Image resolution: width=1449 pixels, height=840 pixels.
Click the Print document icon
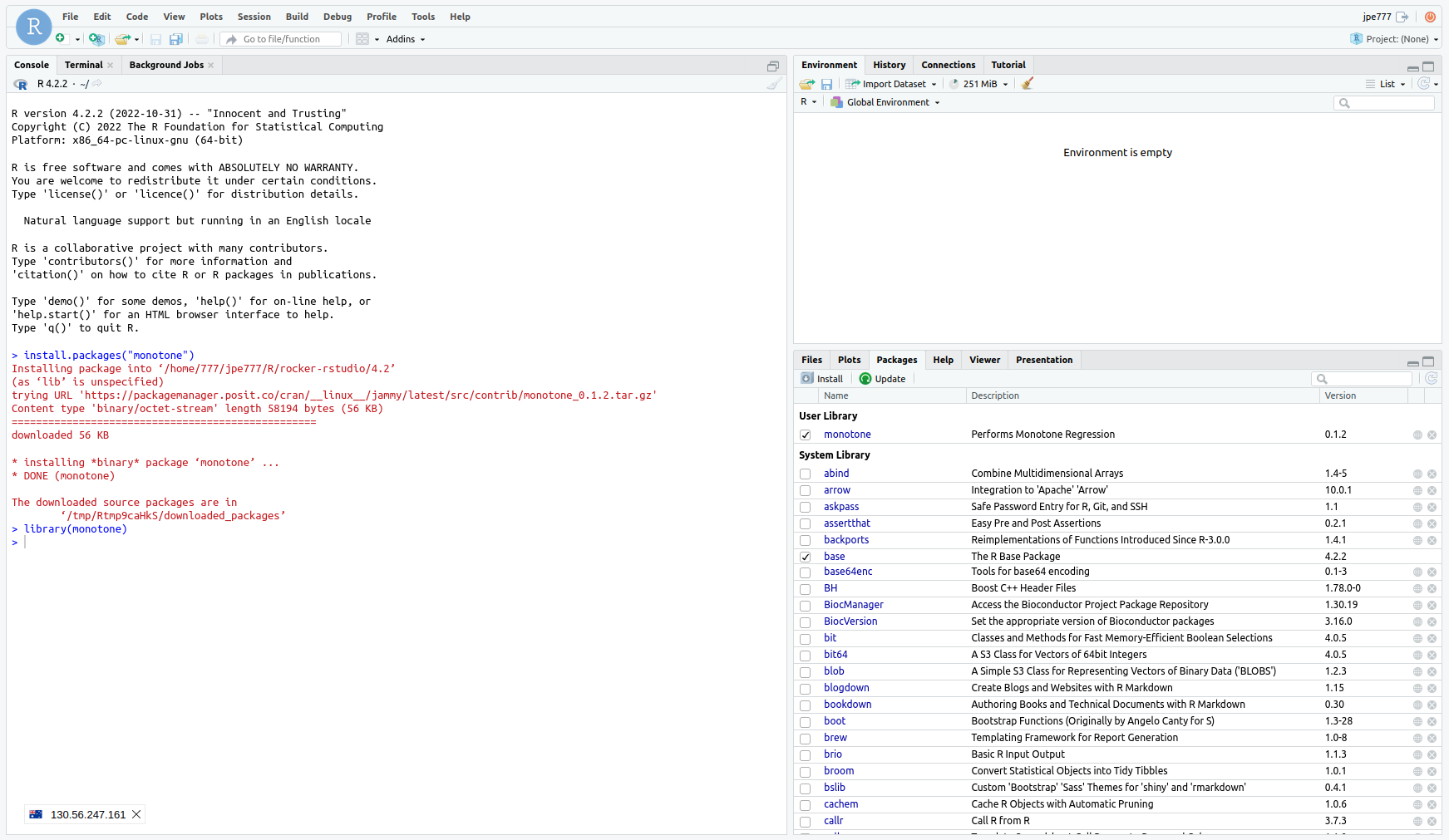click(202, 39)
